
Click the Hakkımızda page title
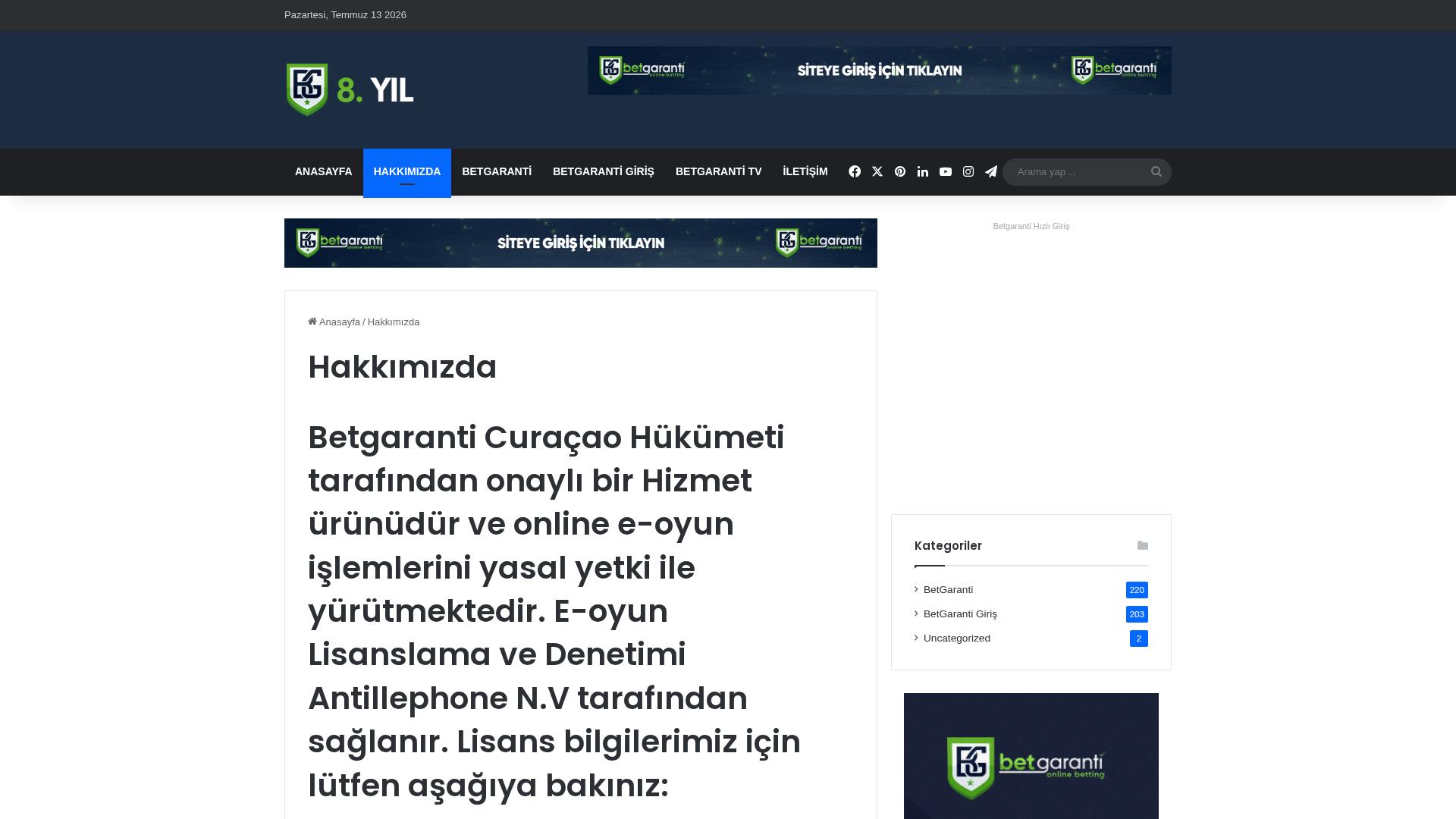click(403, 367)
